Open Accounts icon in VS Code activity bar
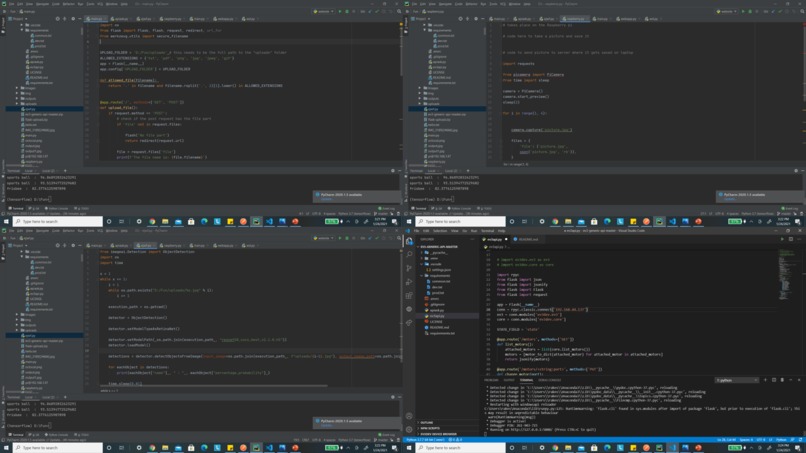The width and height of the screenshot is (806, 453). click(409, 416)
